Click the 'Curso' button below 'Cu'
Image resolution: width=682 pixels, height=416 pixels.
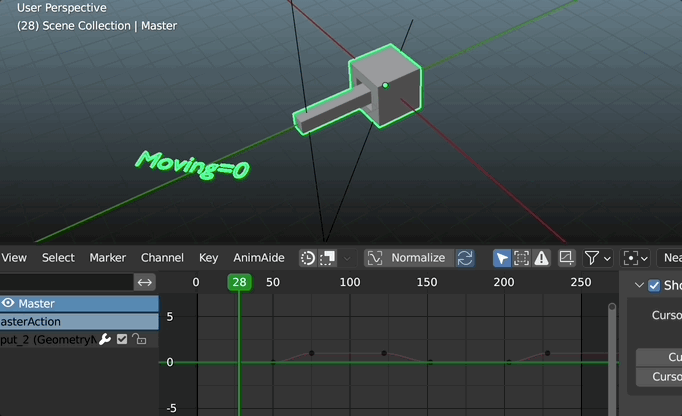[x=659, y=376]
